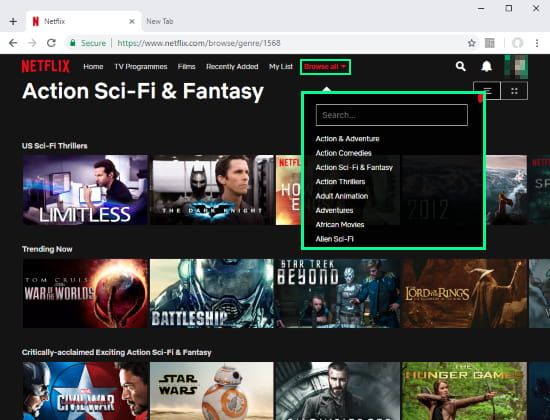Screen dimensions: 550x420
Task: Open the Battleship thumbnail
Action: point(212,293)
